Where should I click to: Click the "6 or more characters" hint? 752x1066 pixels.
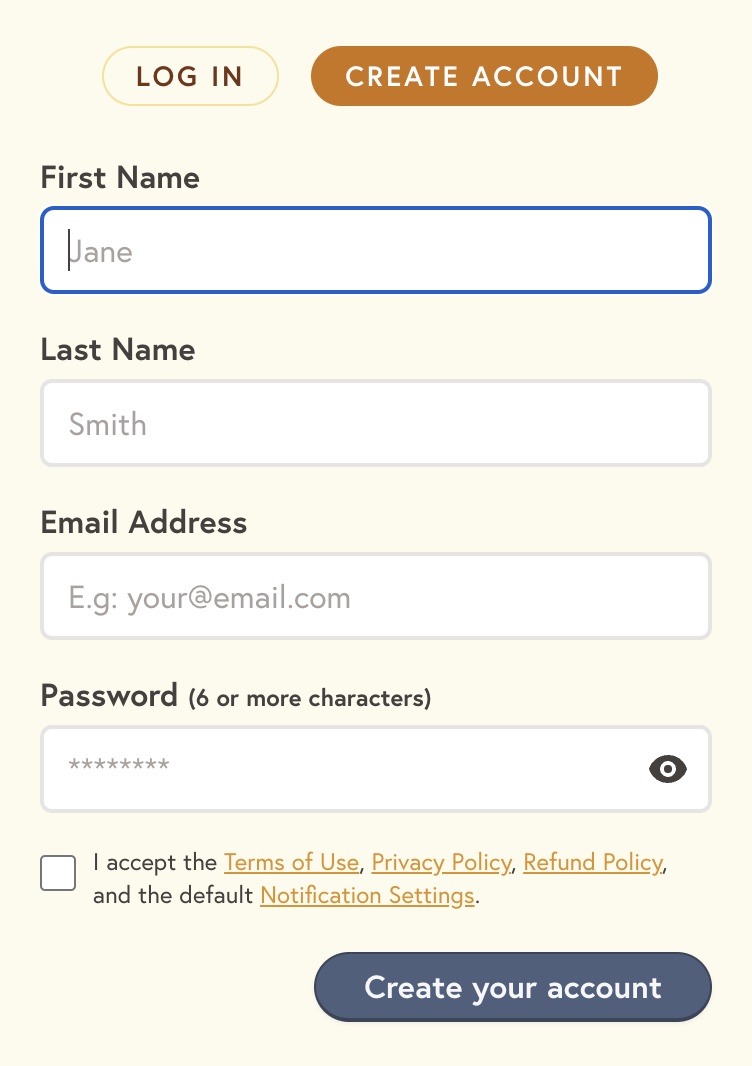[x=309, y=698]
